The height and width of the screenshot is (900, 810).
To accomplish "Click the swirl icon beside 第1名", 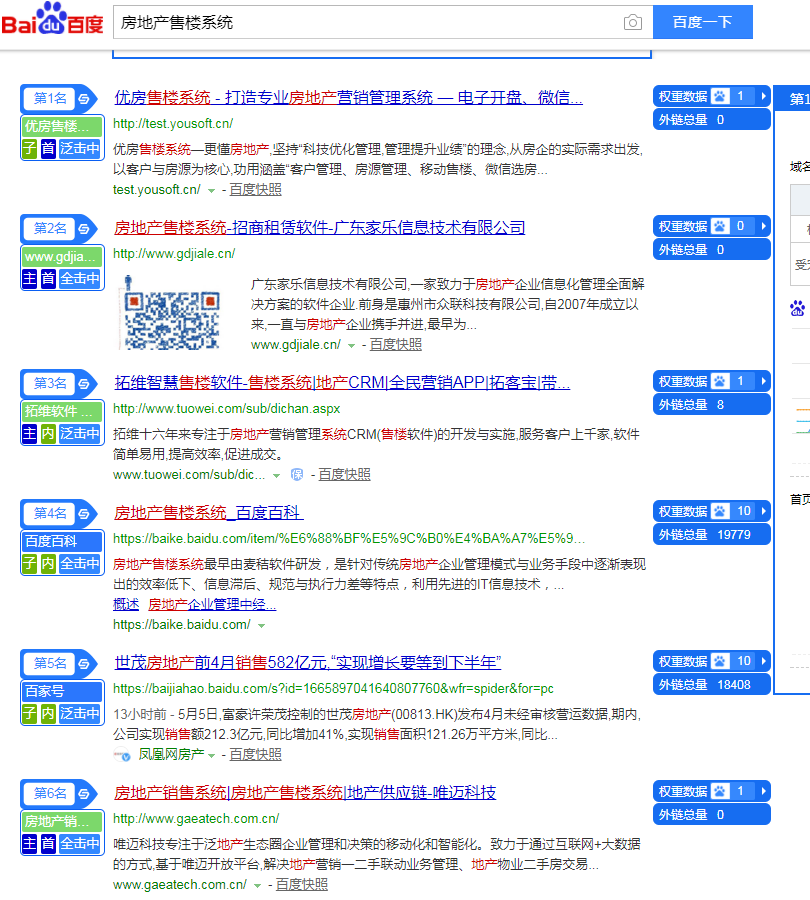I will [84, 99].
